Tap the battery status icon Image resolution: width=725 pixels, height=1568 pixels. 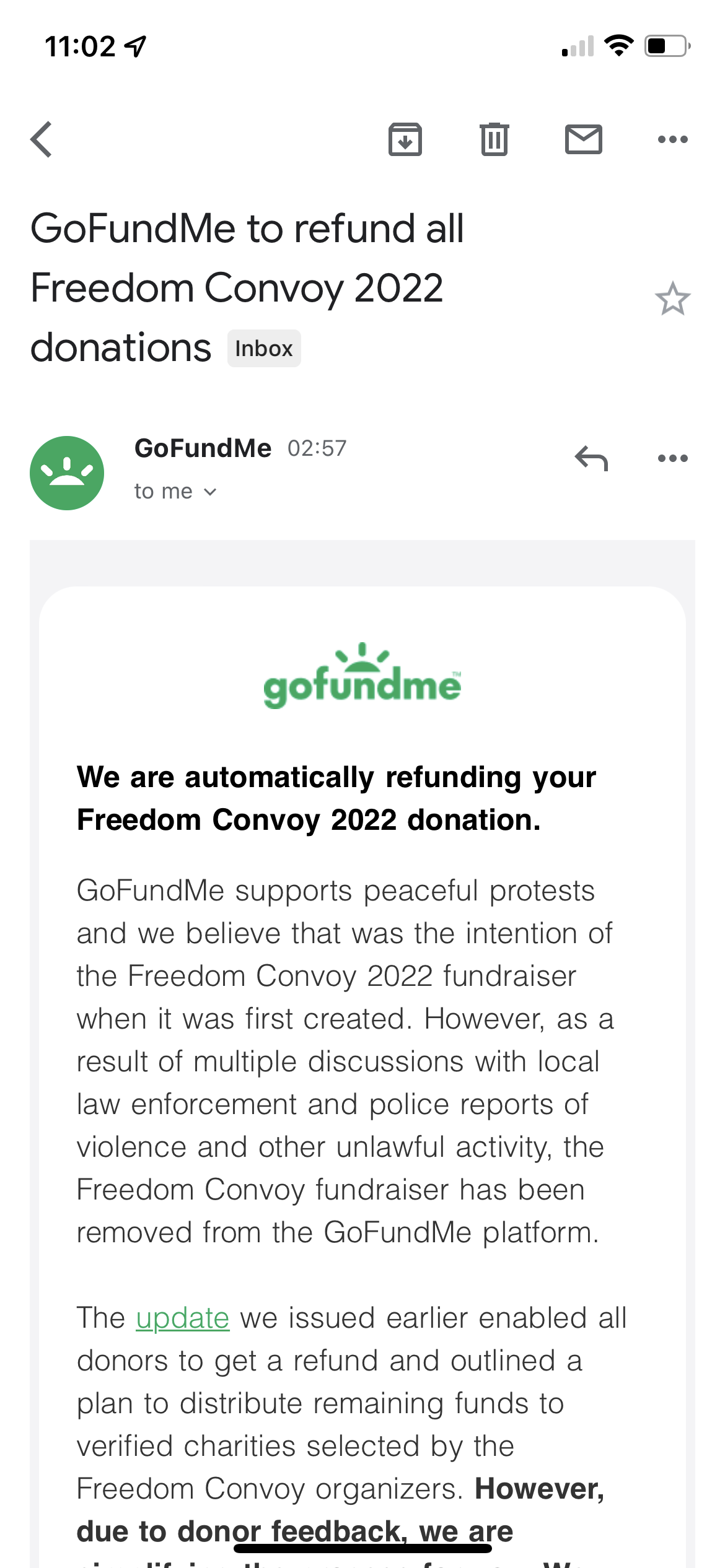667,46
